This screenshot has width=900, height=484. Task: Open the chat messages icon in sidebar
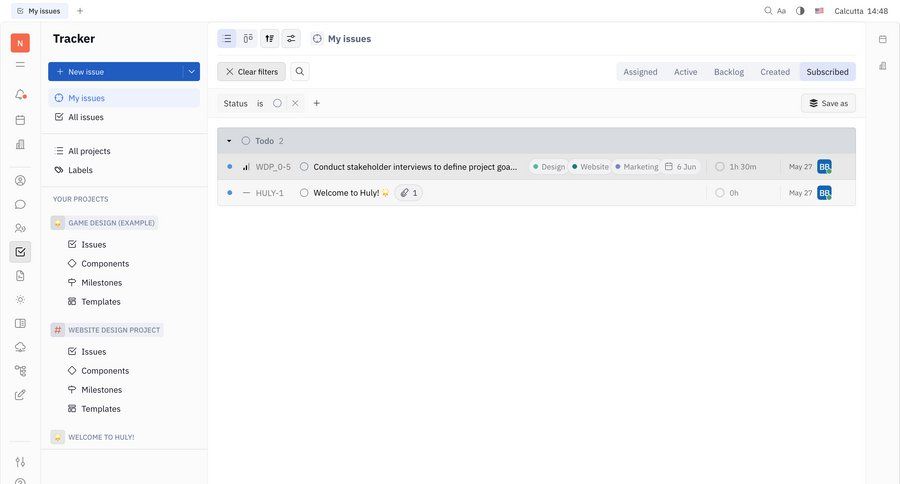click(x=20, y=204)
